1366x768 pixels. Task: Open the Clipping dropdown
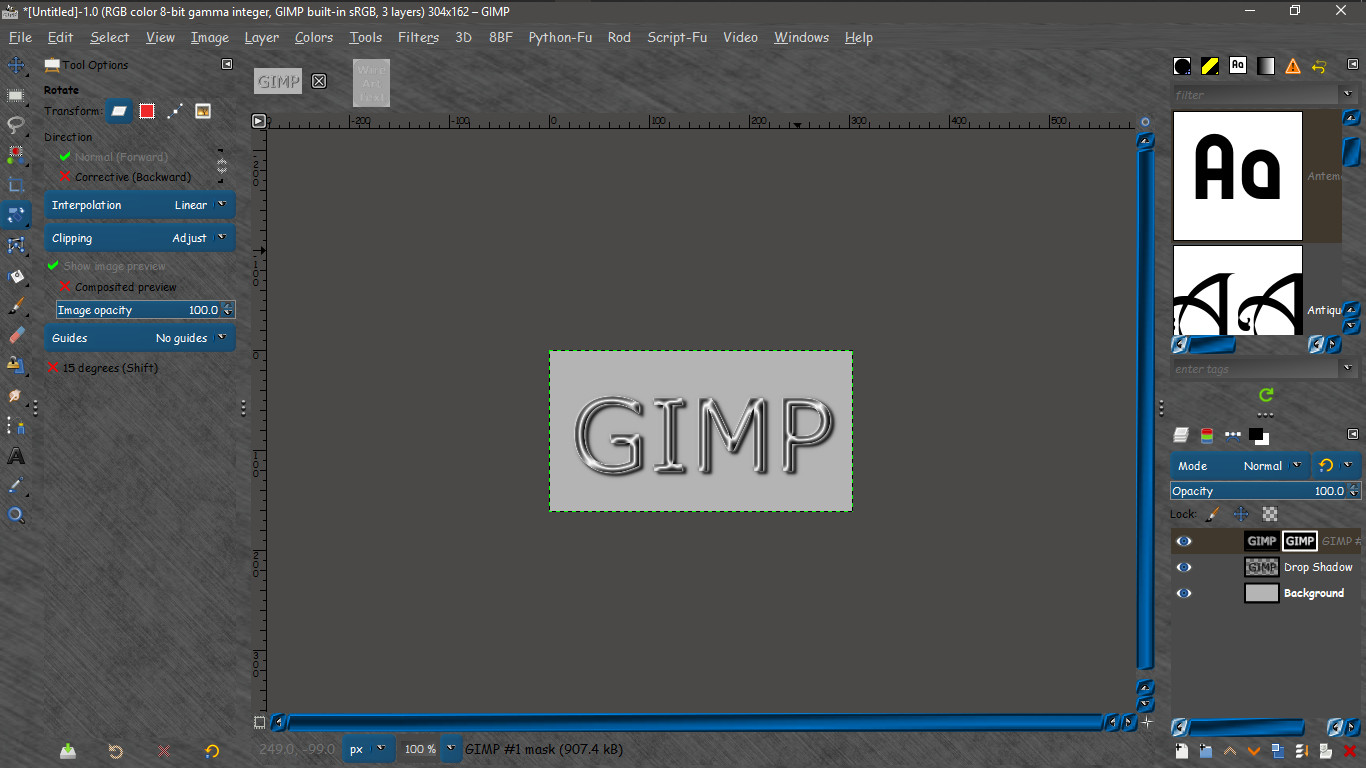pyautogui.click(x=140, y=238)
